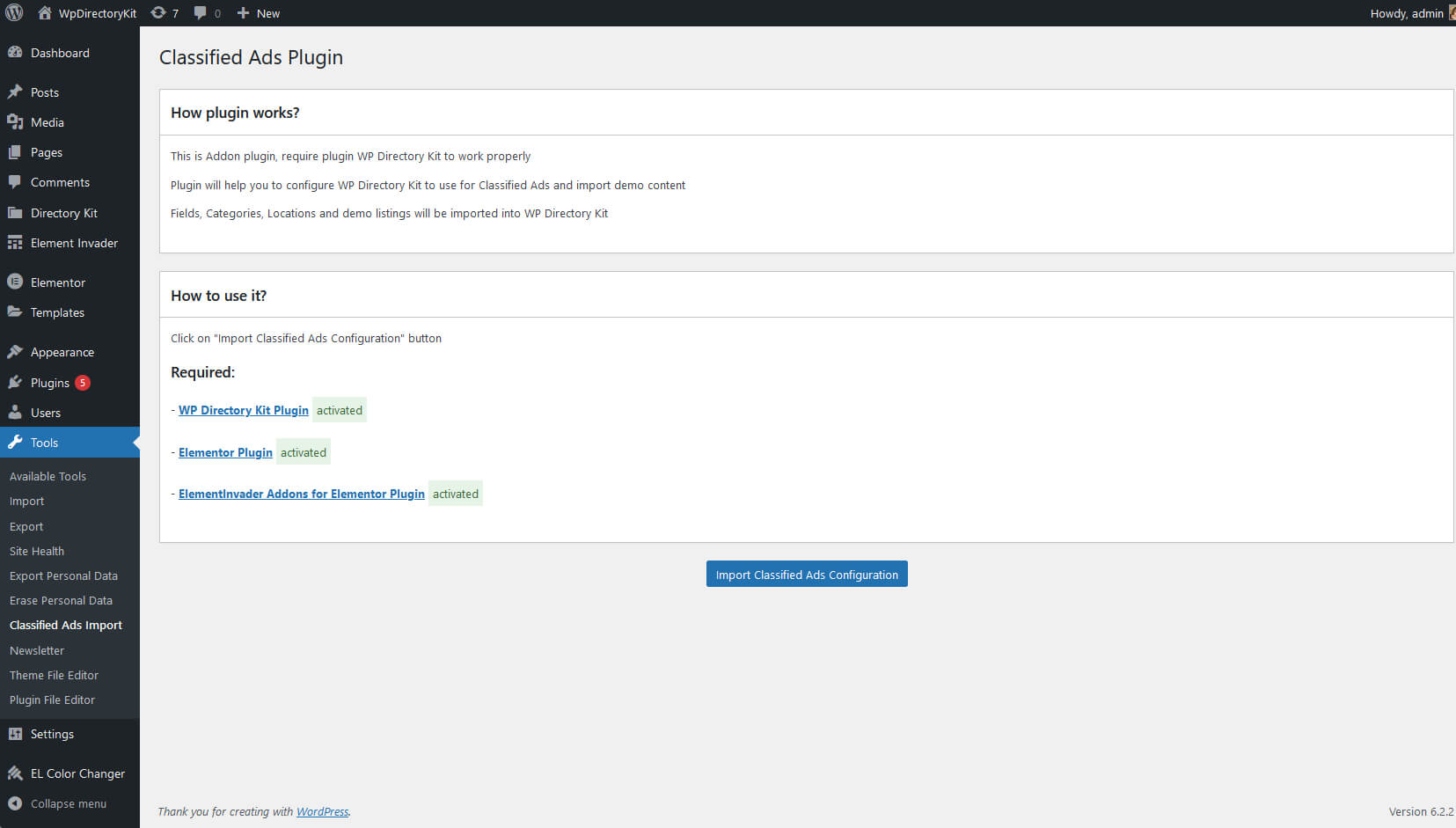Open Howdy, admin account menu

point(1412,13)
